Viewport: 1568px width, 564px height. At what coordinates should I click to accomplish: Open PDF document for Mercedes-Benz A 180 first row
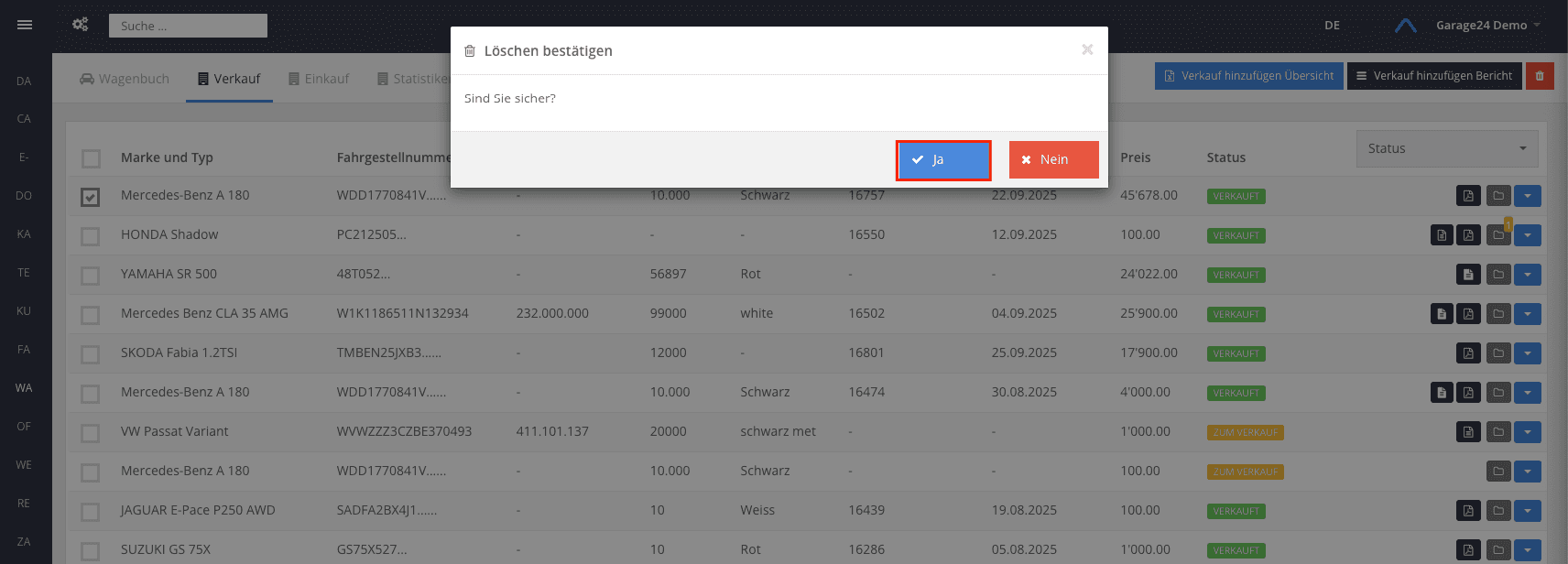1468,196
